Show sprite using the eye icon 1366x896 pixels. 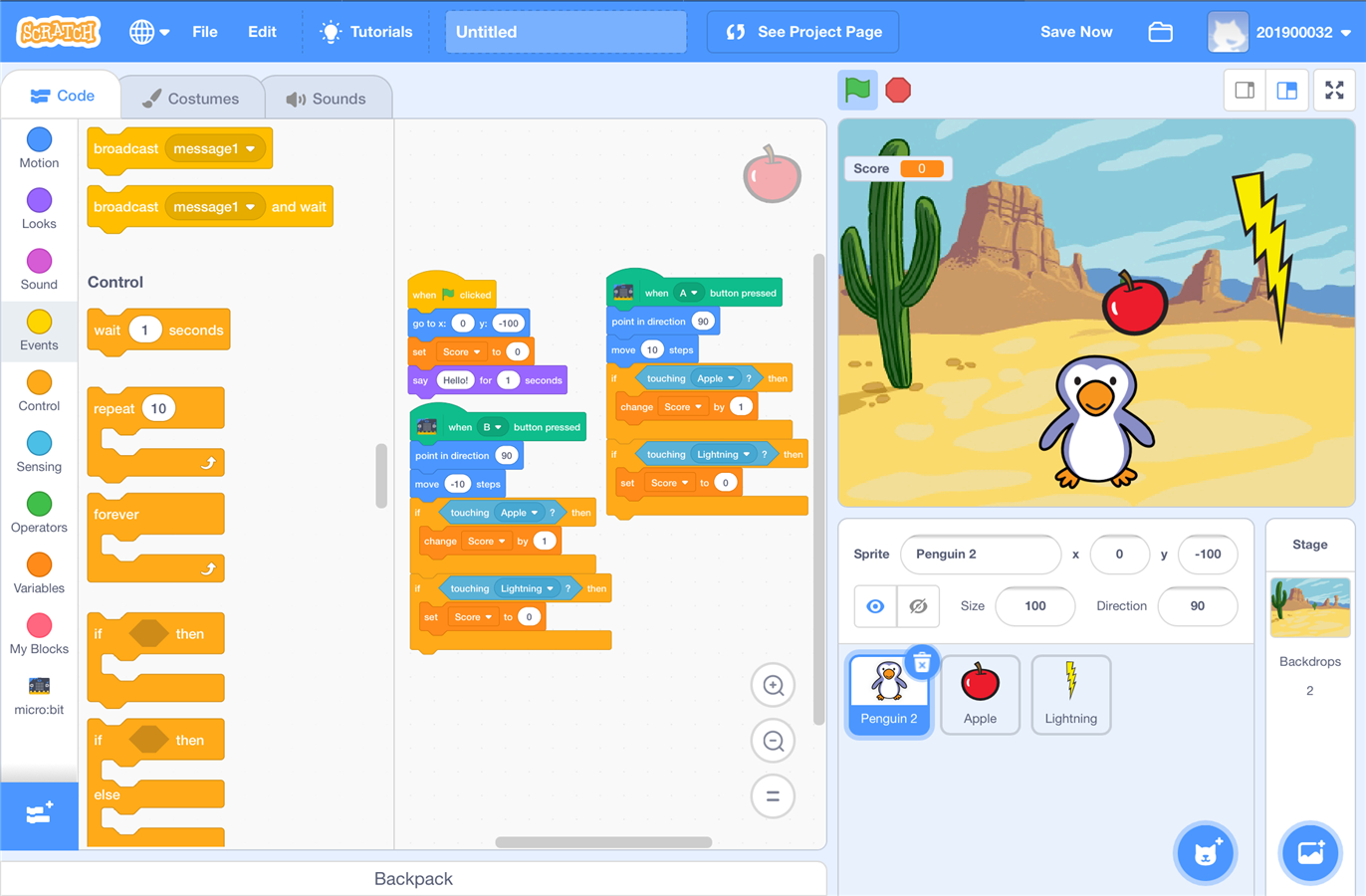coord(875,606)
